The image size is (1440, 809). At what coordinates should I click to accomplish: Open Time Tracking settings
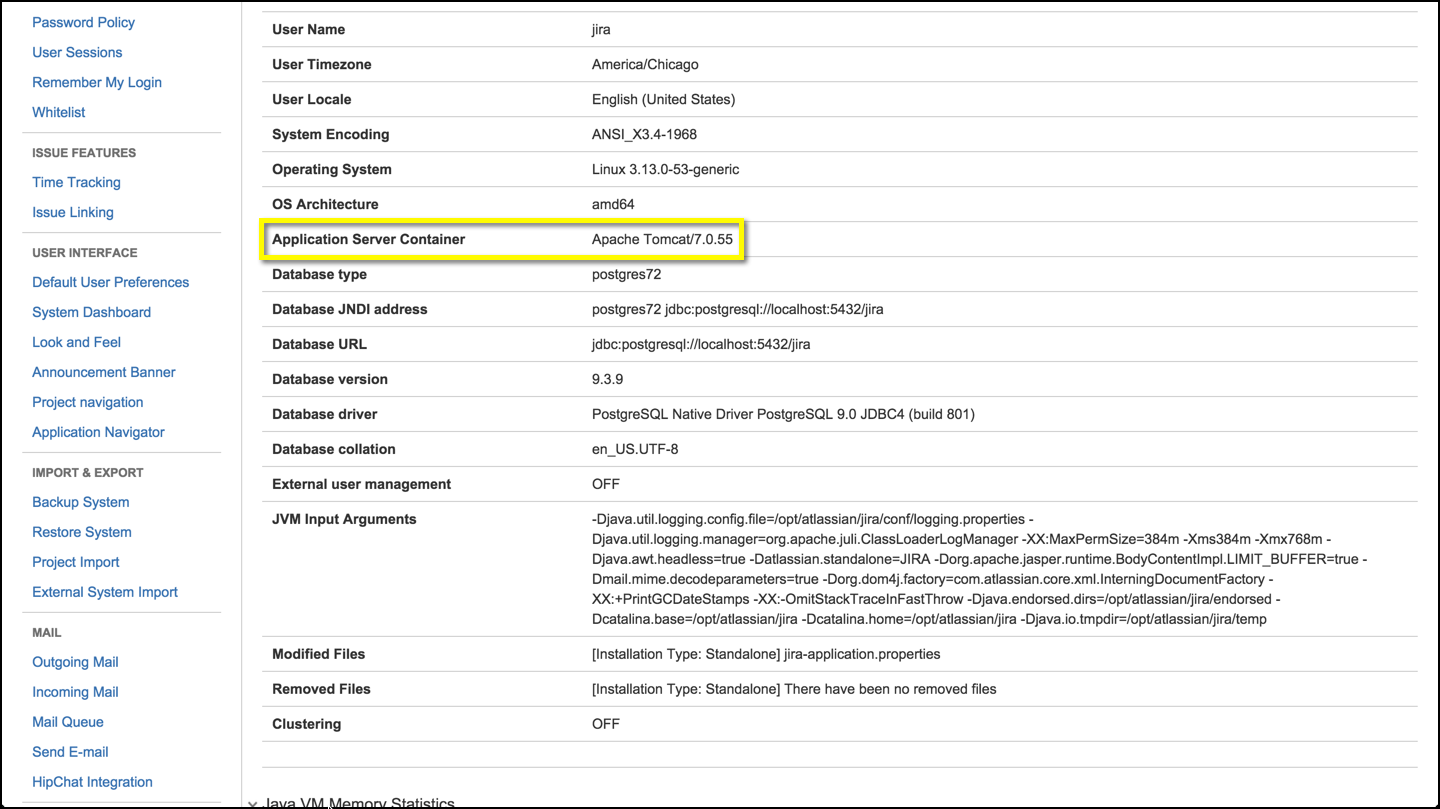[x=76, y=182]
